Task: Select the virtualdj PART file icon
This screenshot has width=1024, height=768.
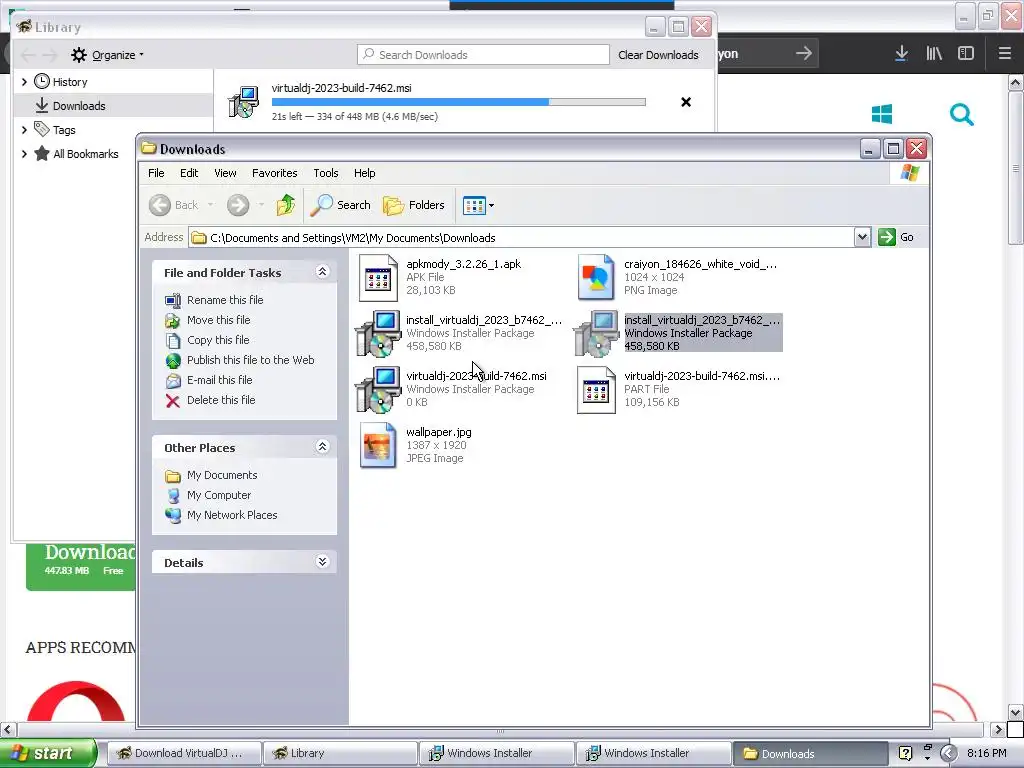Action: pyautogui.click(x=596, y=390)
